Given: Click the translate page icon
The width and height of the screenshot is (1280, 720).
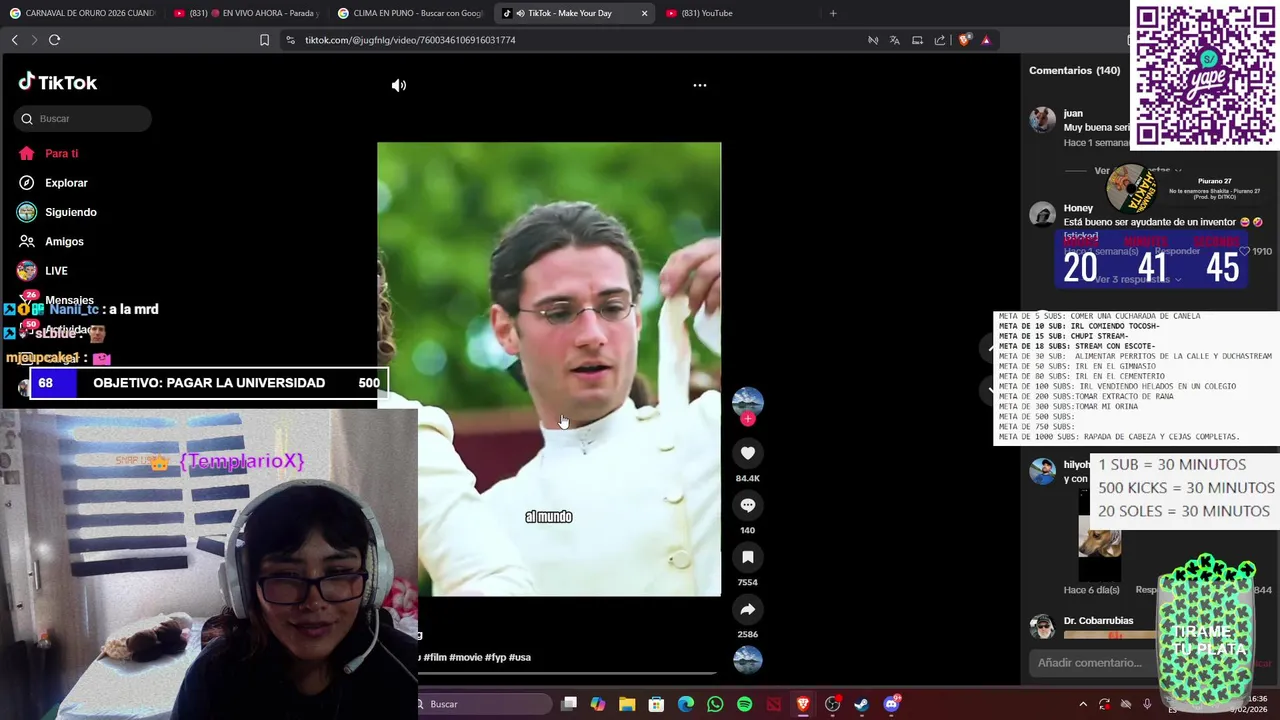Looking at the screenshot, I should (894, 40).
